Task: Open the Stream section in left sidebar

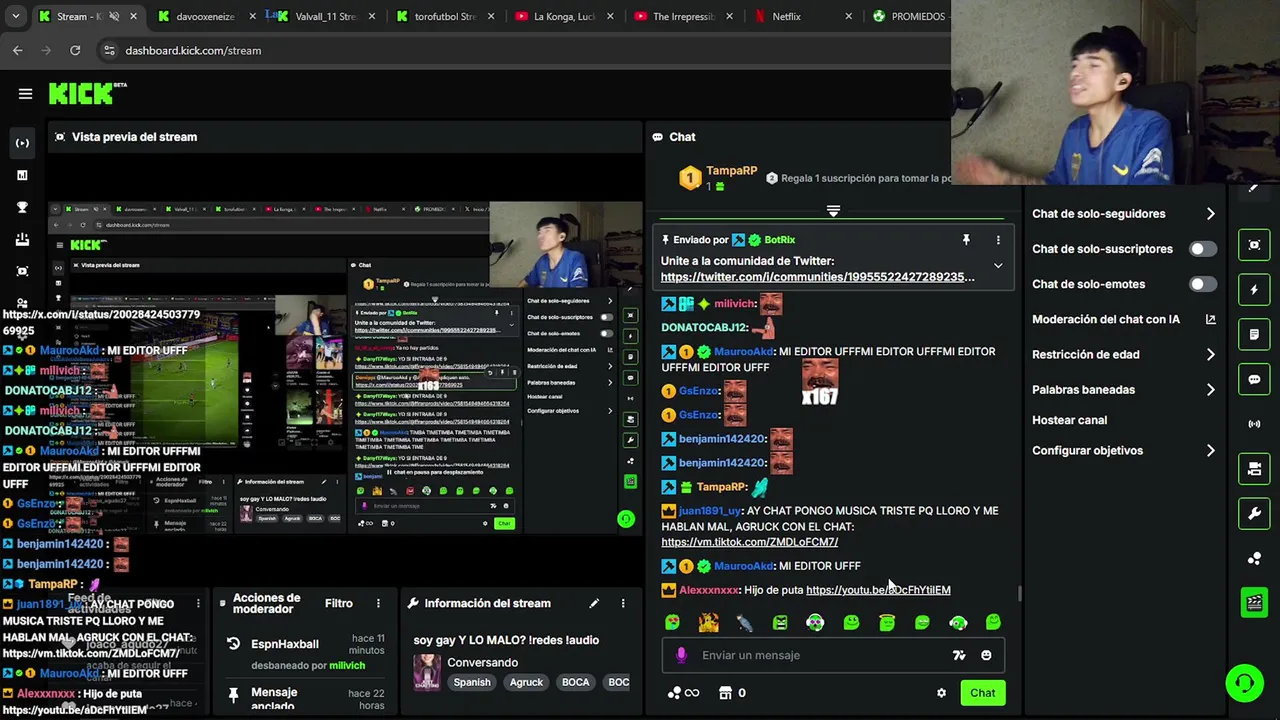Action: (x=22, y=143)
